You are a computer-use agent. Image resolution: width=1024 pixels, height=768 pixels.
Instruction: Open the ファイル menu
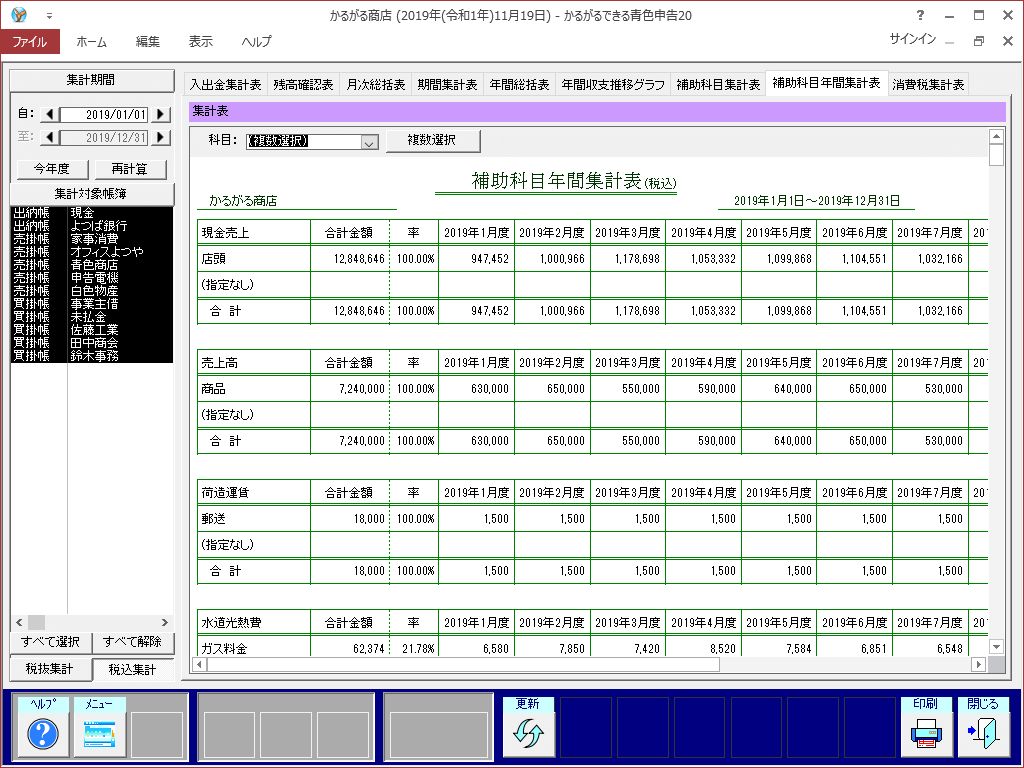coord(30,42)
